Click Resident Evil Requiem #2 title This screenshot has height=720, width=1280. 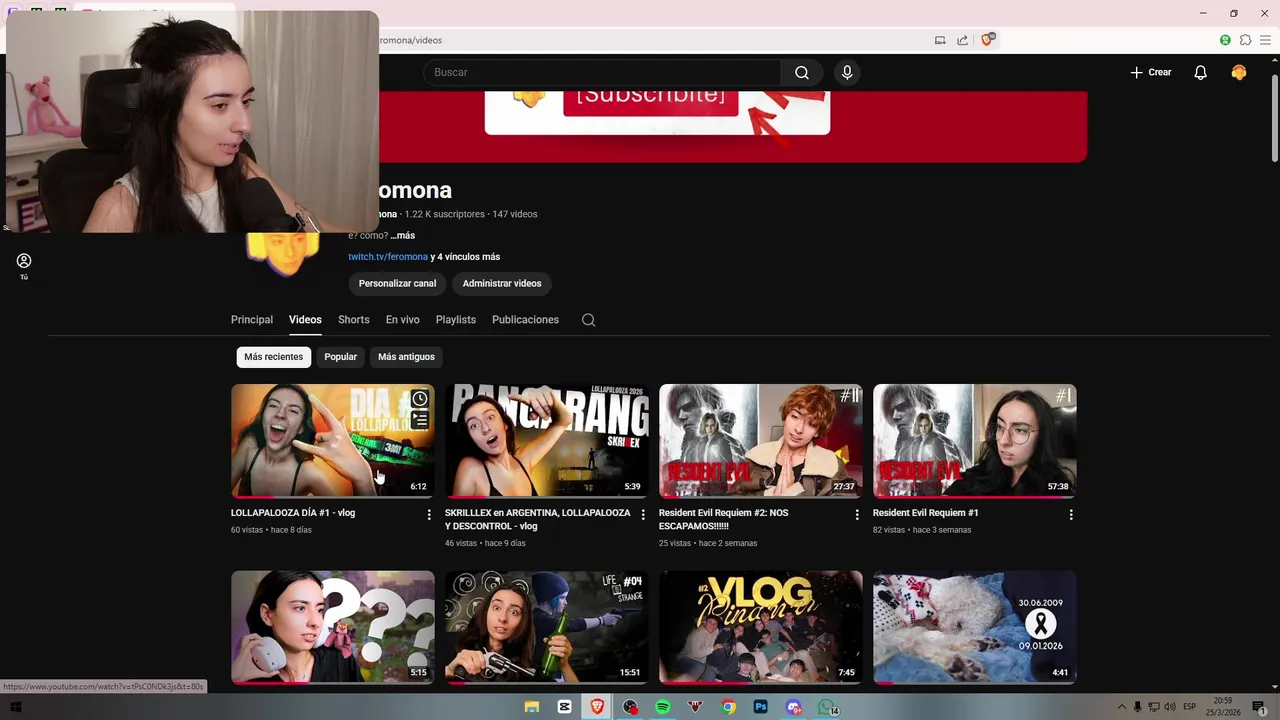724,519
